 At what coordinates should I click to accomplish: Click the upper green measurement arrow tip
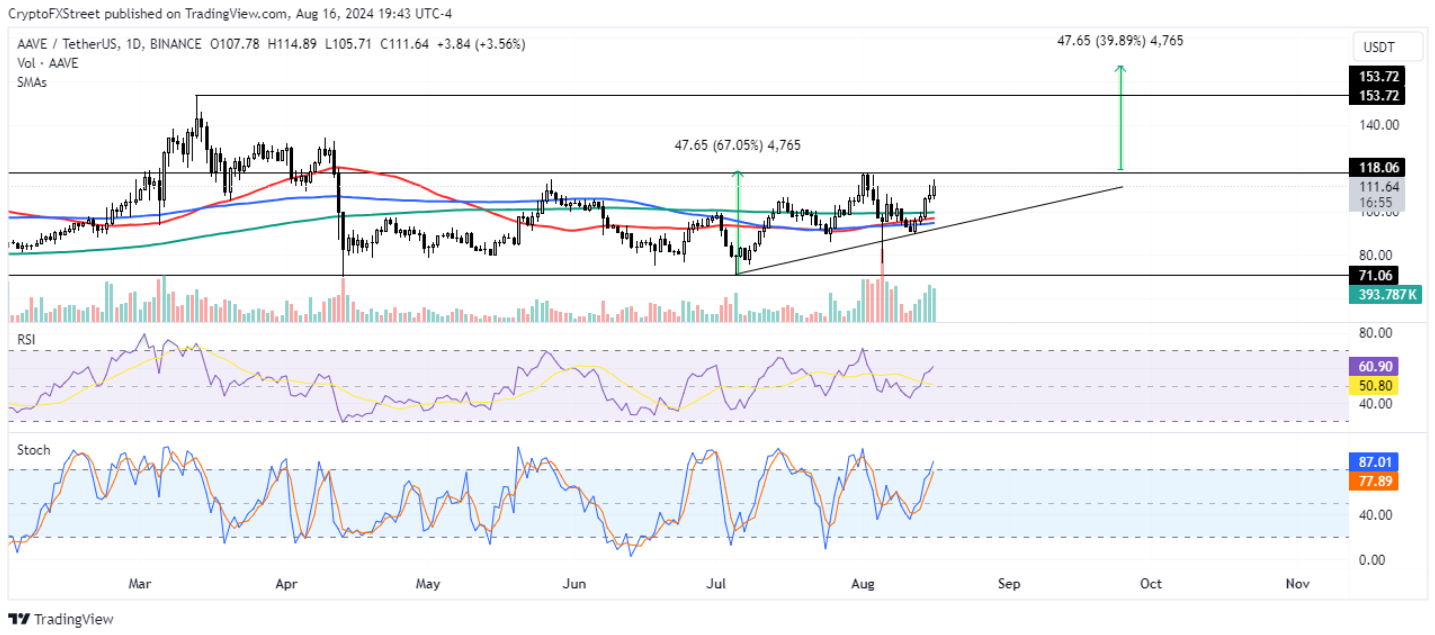click(1121, 69)
